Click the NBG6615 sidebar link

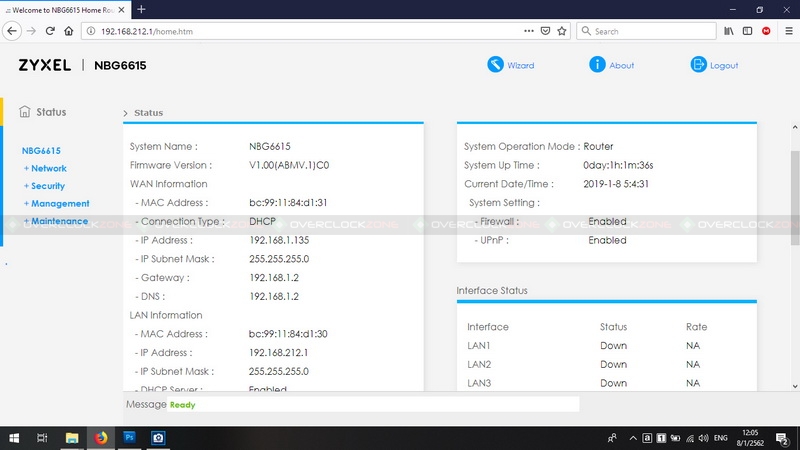41,151
